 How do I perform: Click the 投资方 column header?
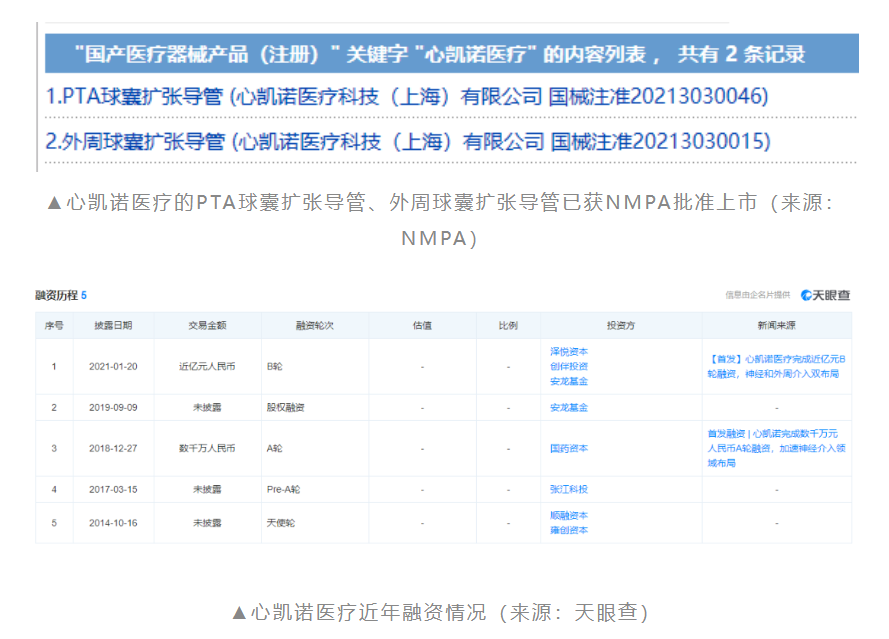click(x=621, y=325)
